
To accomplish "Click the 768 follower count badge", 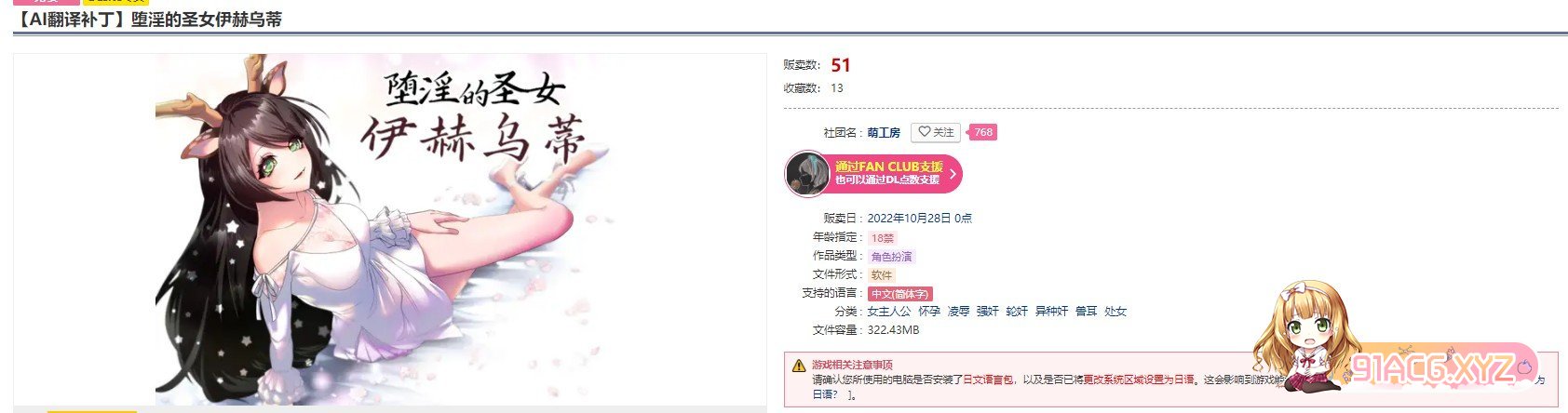I will pyautogui.click(x=982, y=132).
